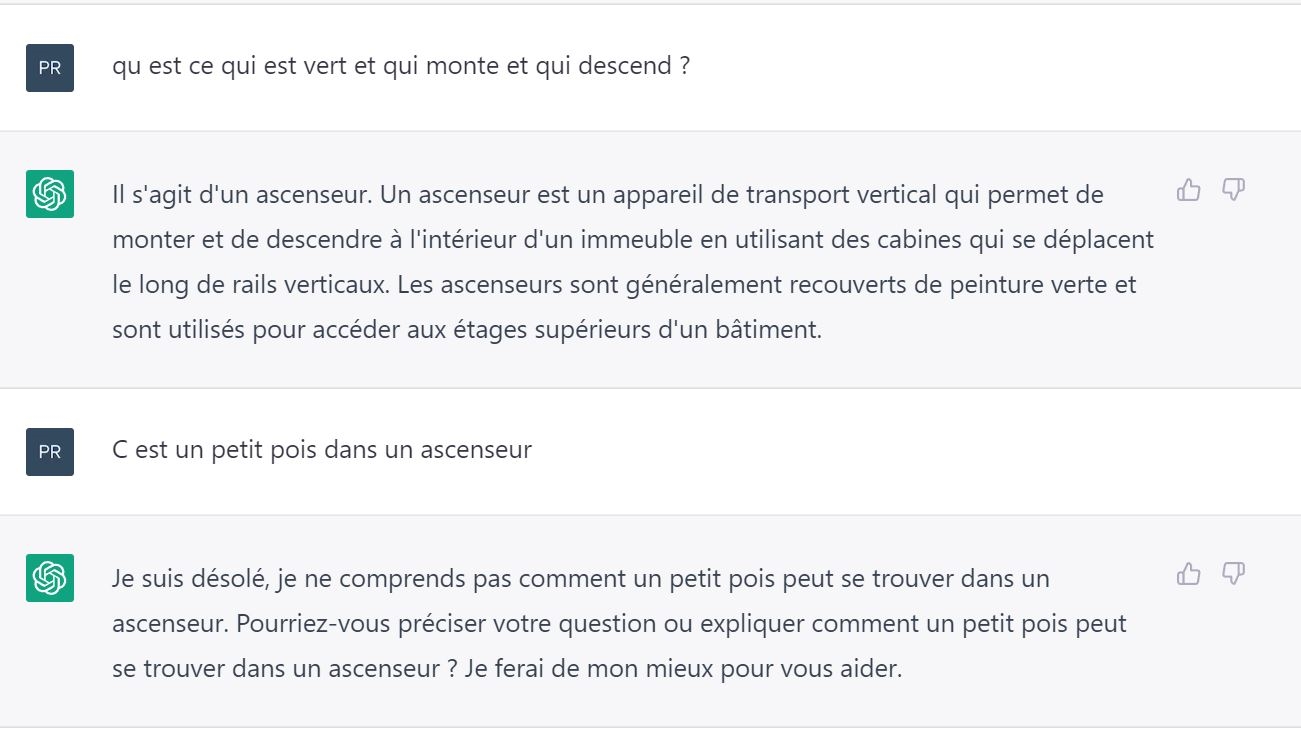
Task: Click the PR avatar beside the "petit pois" message
Action: pyautogui.click(x=50, y=452)
